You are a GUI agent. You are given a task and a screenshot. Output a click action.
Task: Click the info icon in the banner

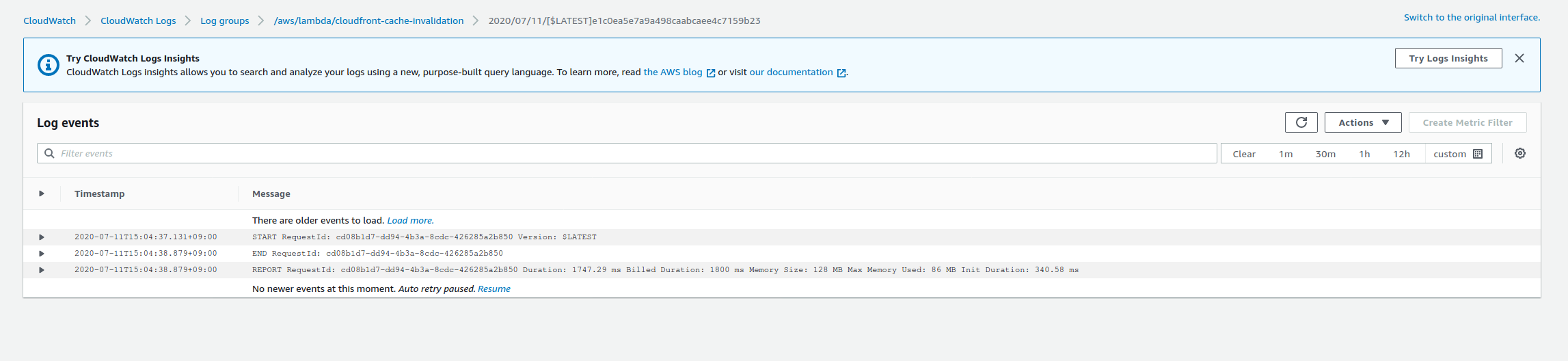pos(48,65)
